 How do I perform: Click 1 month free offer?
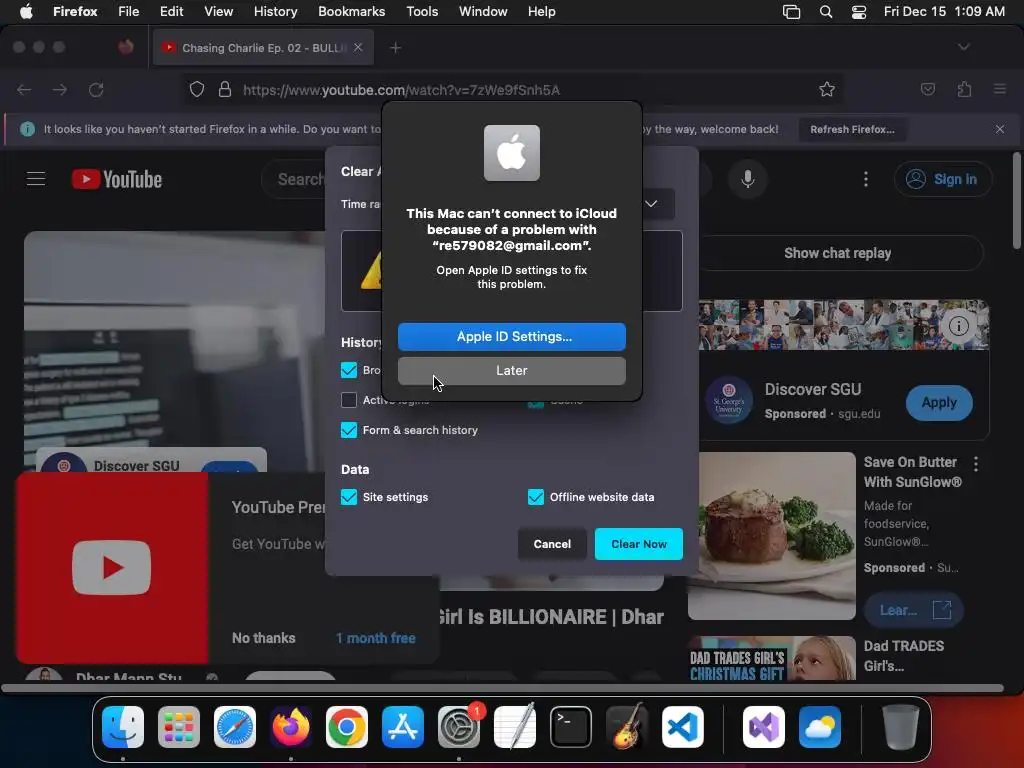point(376,638)
